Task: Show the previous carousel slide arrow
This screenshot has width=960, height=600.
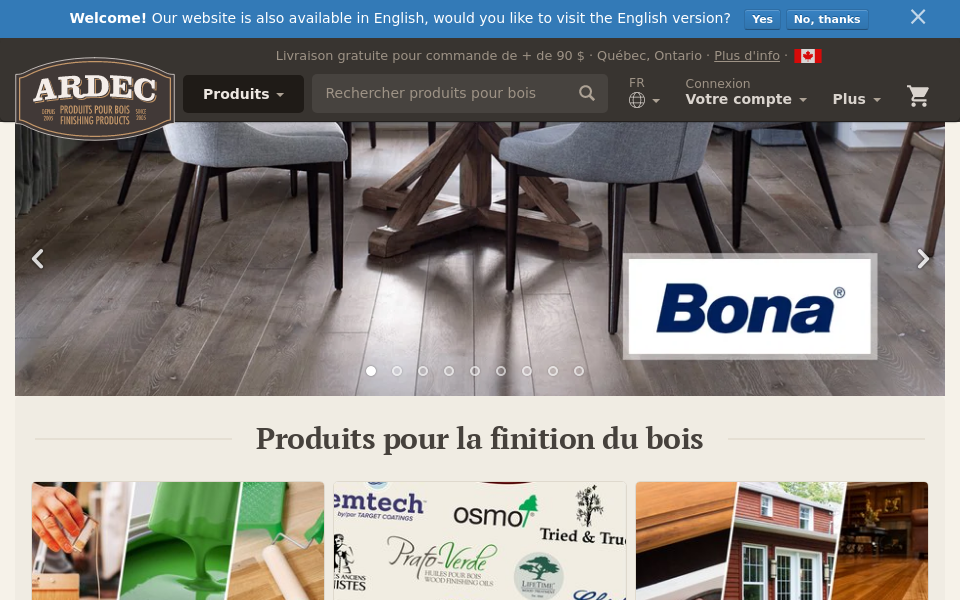Action: pos(37,259)
